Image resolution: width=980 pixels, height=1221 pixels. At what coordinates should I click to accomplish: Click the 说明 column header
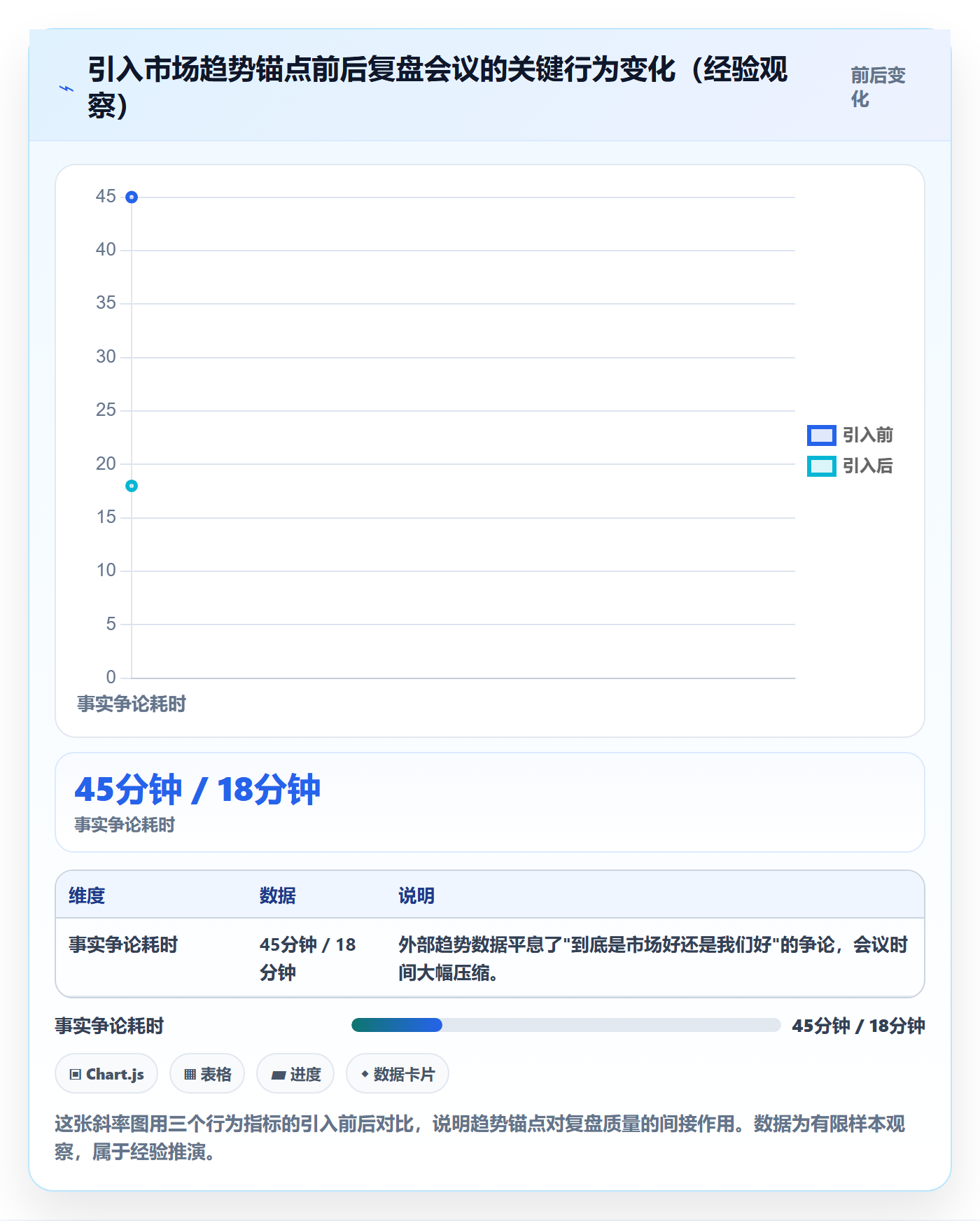click(x=416, y=895)
